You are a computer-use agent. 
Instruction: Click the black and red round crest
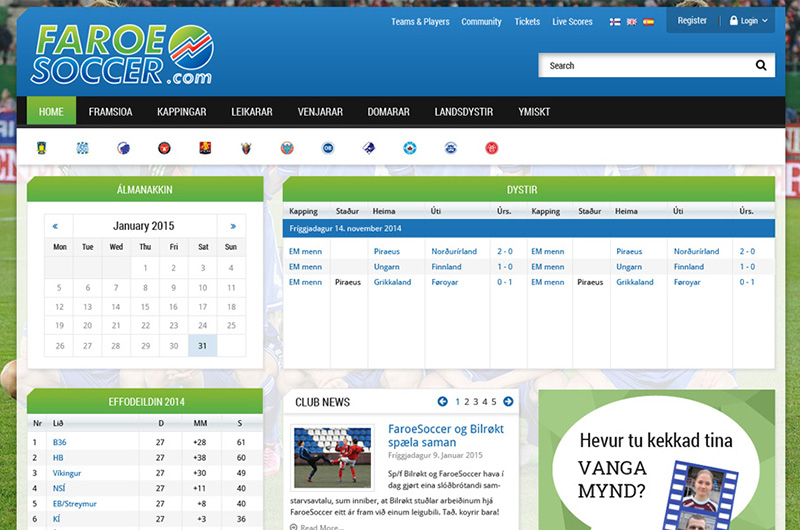click(164, 148)
